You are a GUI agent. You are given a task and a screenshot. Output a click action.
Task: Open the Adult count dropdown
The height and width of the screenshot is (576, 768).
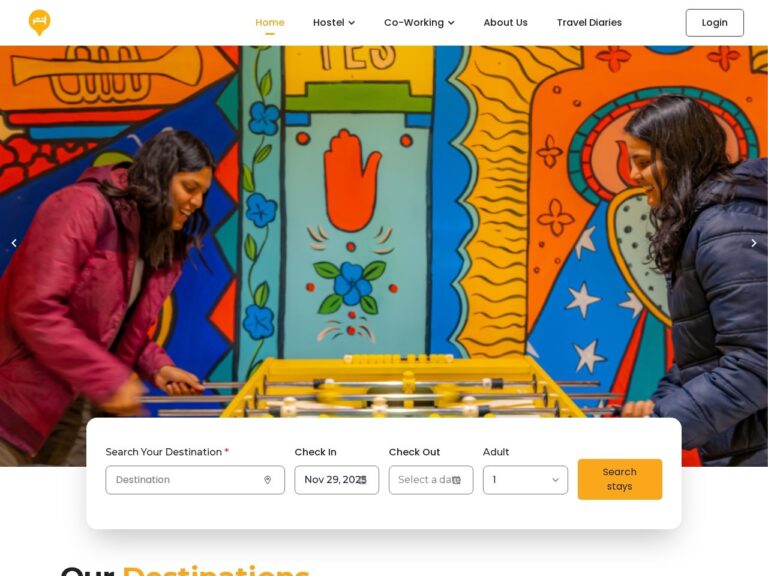tap(526, 480)
